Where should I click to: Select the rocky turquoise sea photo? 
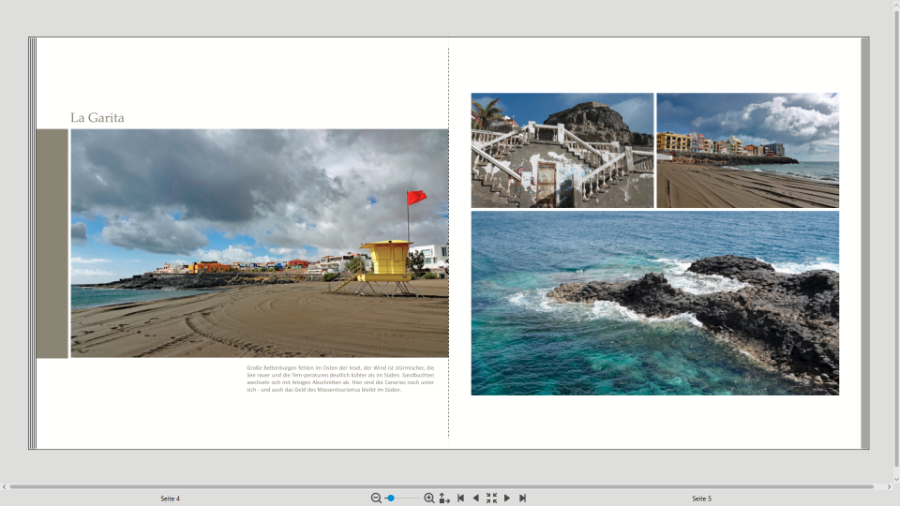coord(655,303)
